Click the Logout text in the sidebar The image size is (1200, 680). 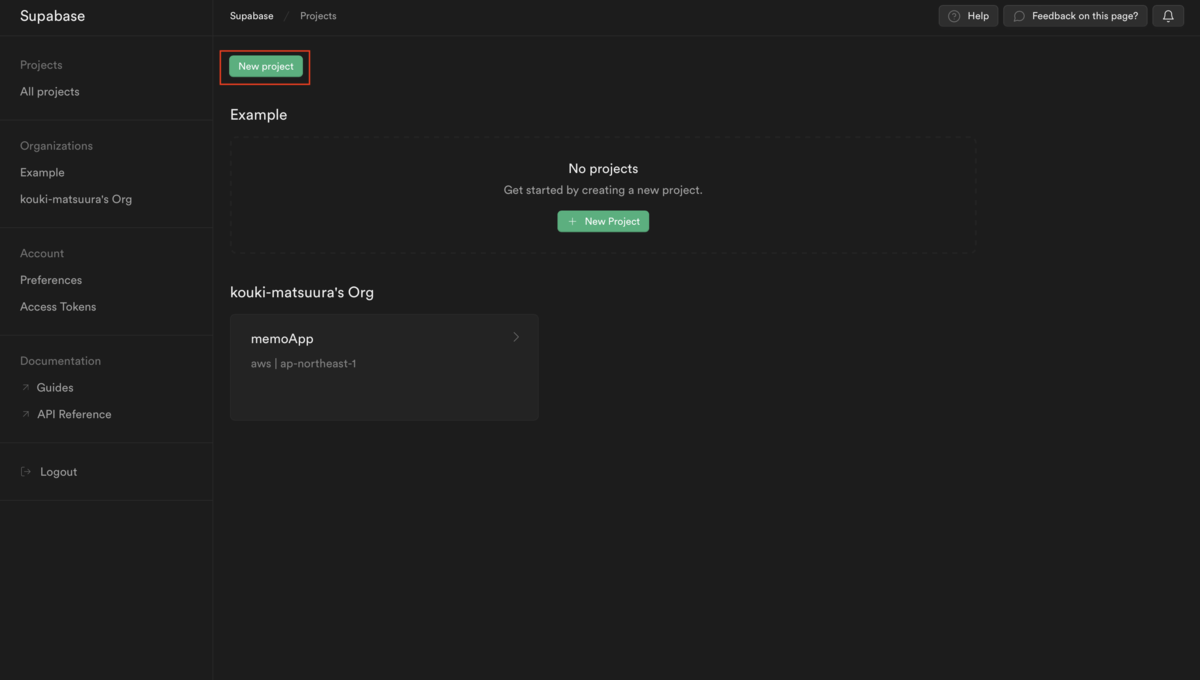click(x=58, y=472)
